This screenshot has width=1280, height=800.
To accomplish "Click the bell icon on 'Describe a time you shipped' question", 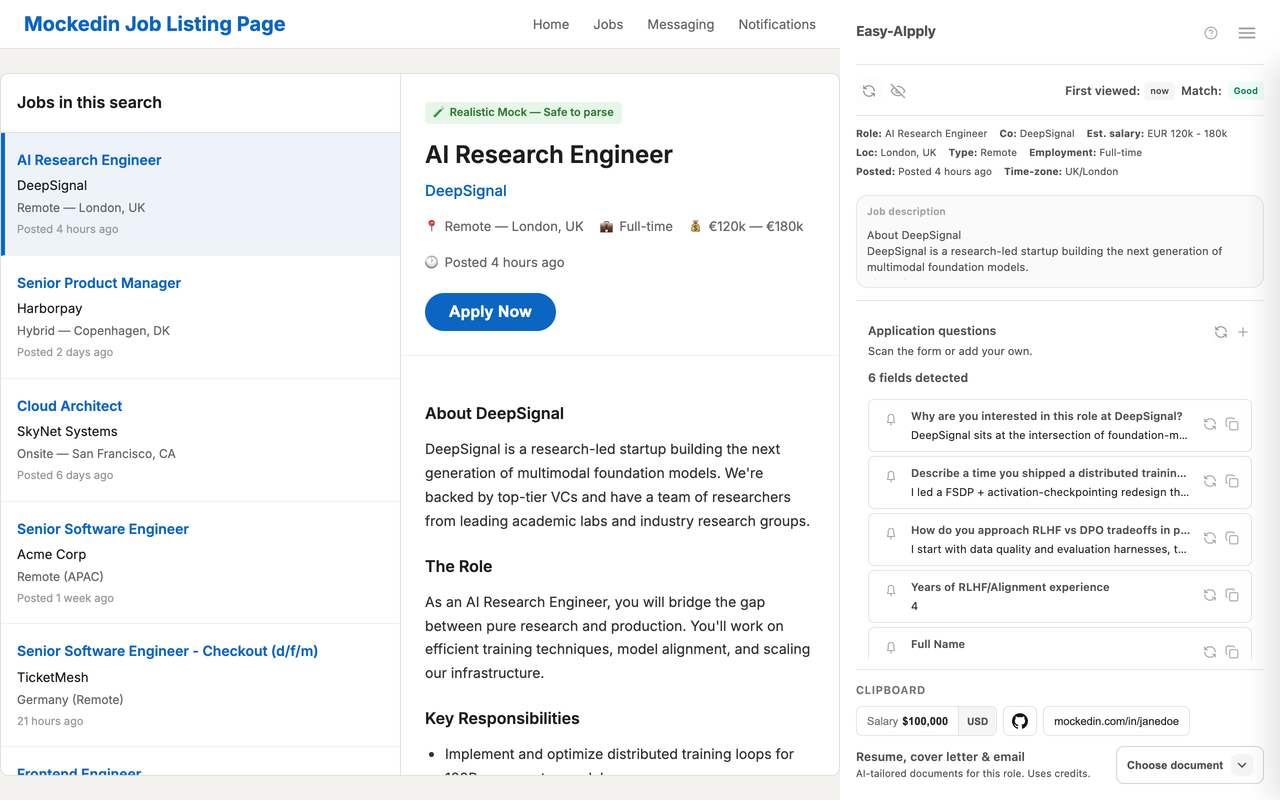I will 891,477.
